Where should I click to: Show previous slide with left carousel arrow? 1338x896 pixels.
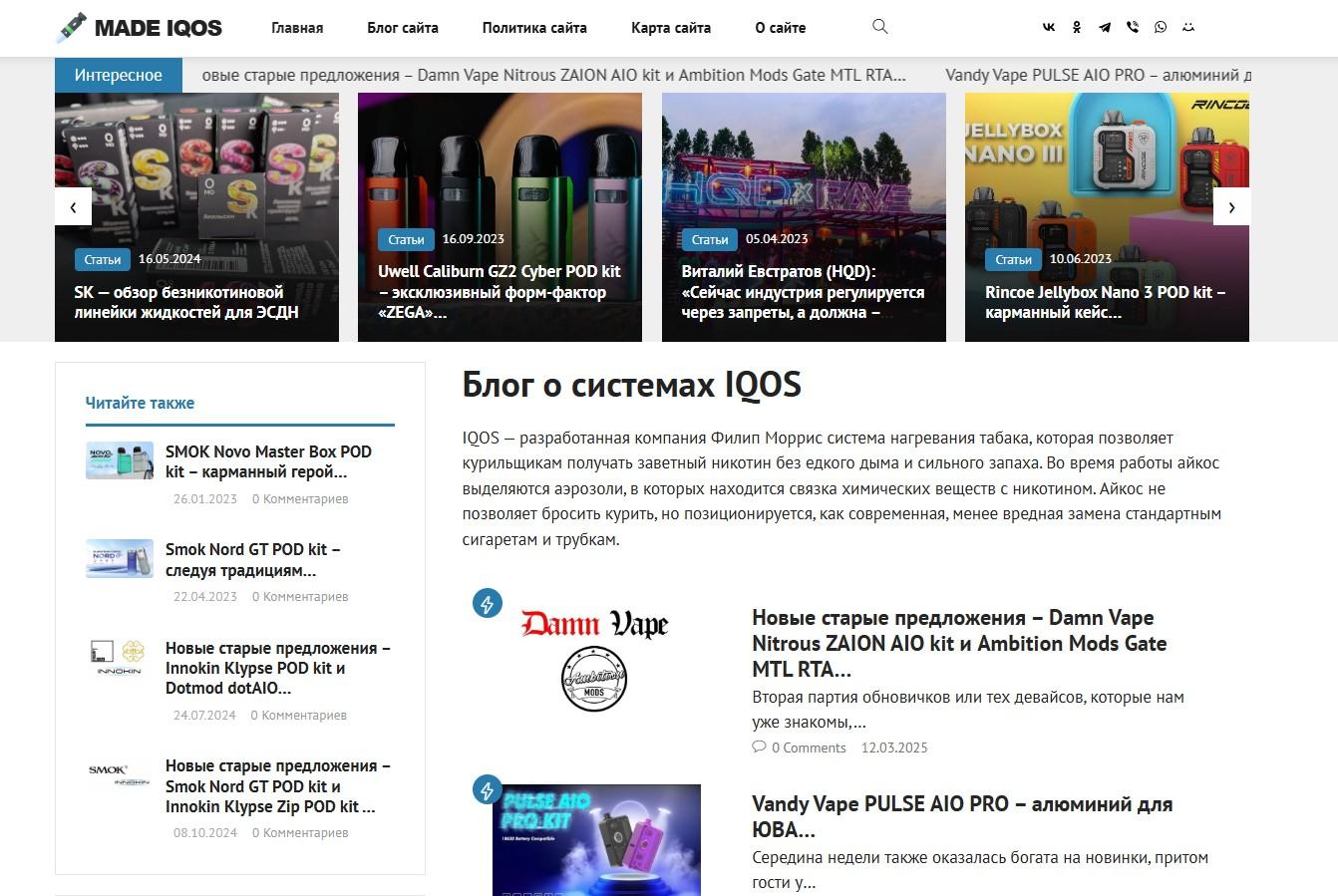(x=73, y=207)
